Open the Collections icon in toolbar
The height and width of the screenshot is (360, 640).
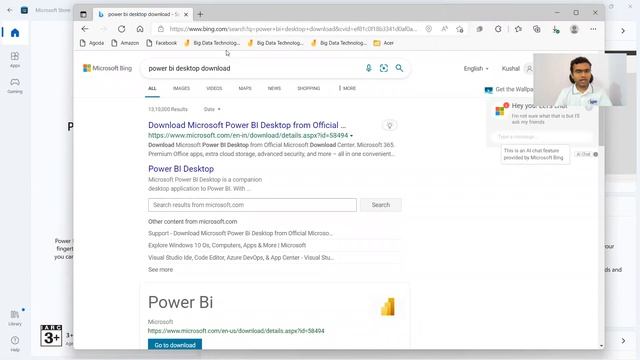(536, 29)
